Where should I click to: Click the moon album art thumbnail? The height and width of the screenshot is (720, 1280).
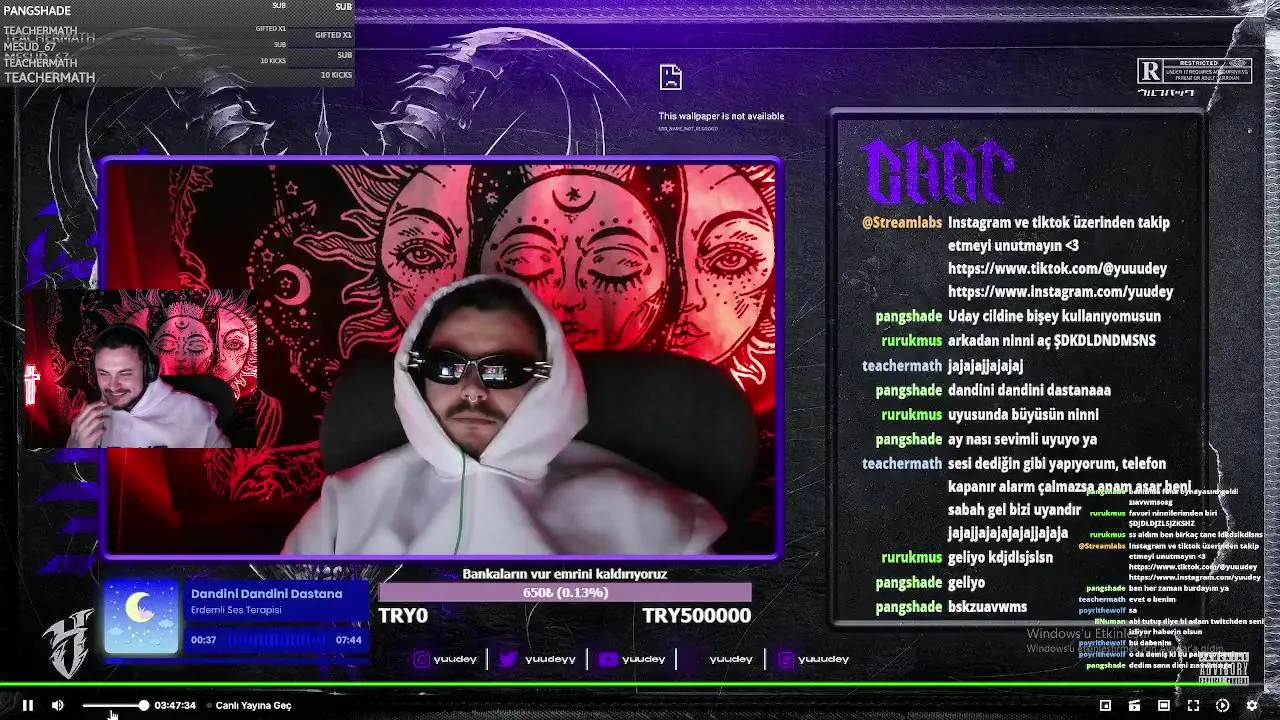coord(141,617)
